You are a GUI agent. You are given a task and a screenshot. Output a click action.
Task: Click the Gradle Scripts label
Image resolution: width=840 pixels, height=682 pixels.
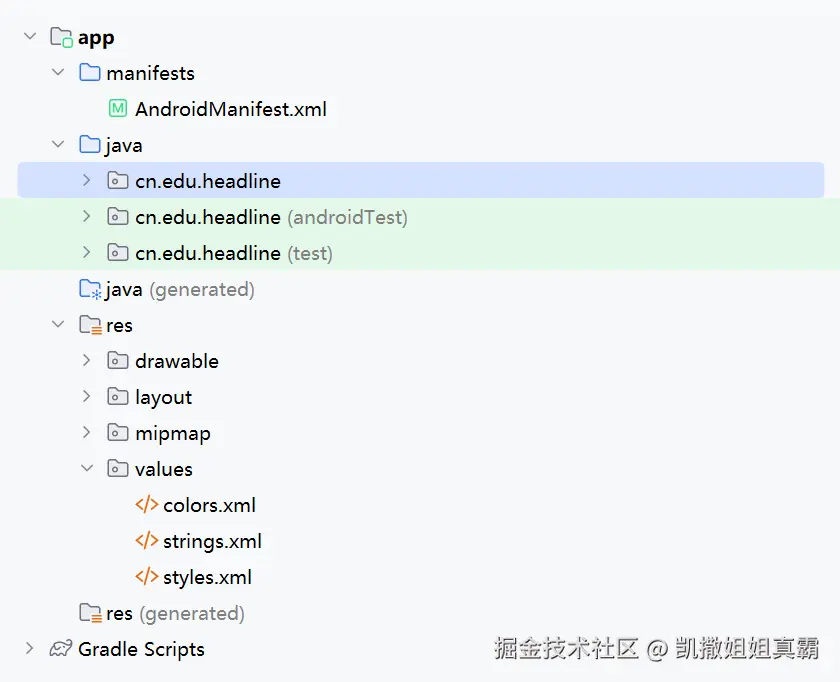coord(140,649)
